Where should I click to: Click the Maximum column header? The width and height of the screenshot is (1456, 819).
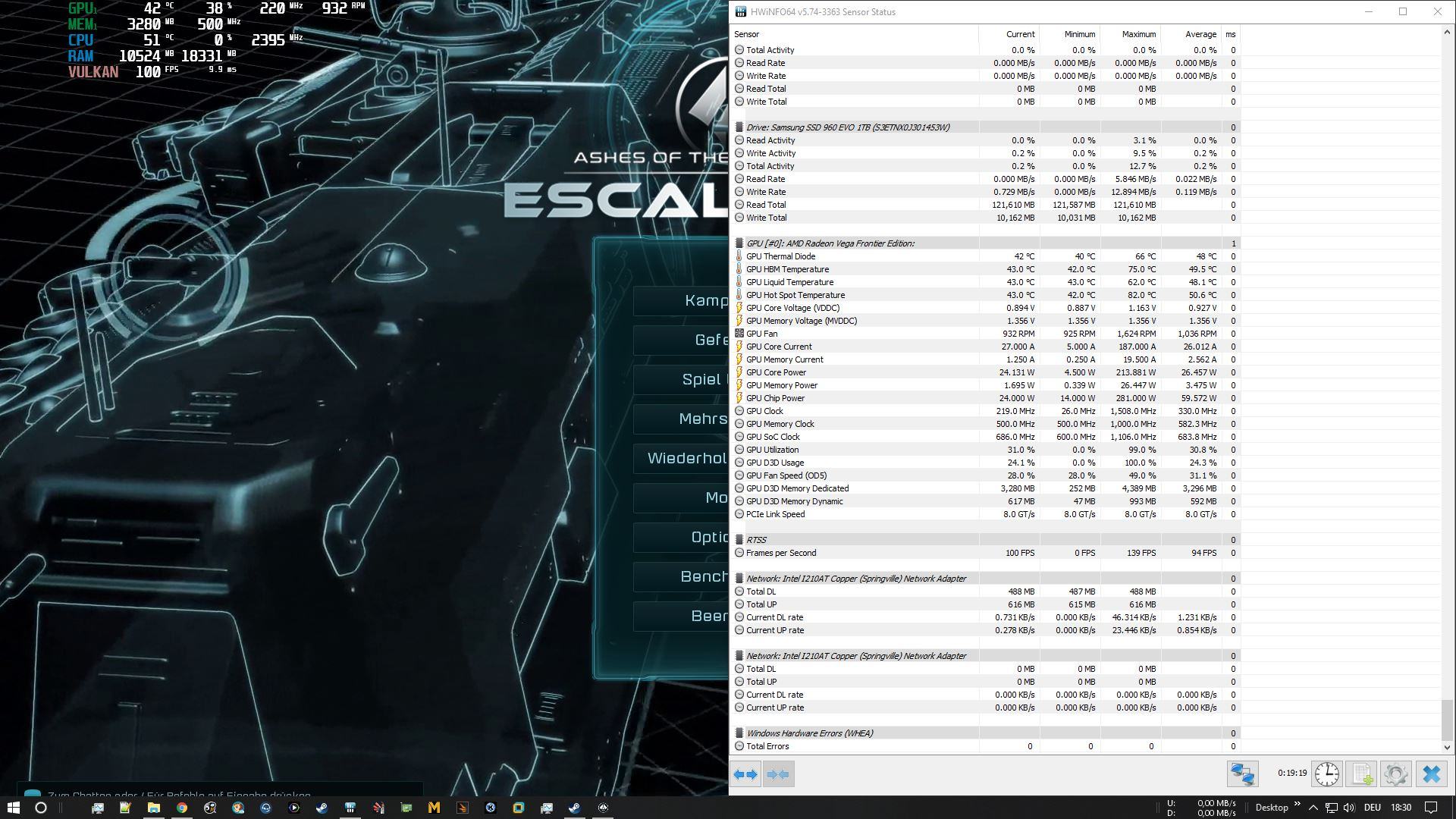(x=1130, y=34)
